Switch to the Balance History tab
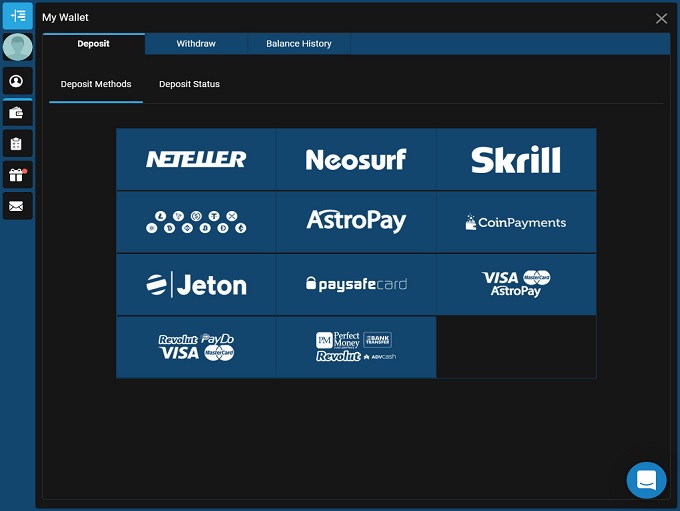This screenshot has width=680, height=511. [x=298, y=44]
